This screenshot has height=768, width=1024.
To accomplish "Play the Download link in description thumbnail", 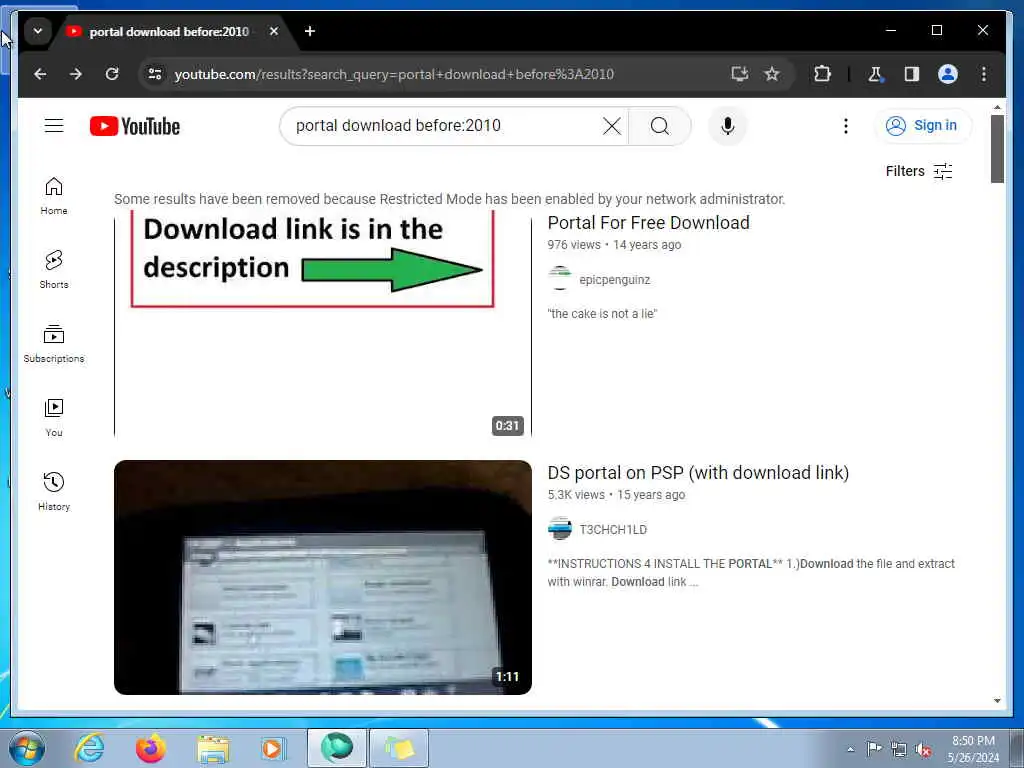I will pos(323,323).
